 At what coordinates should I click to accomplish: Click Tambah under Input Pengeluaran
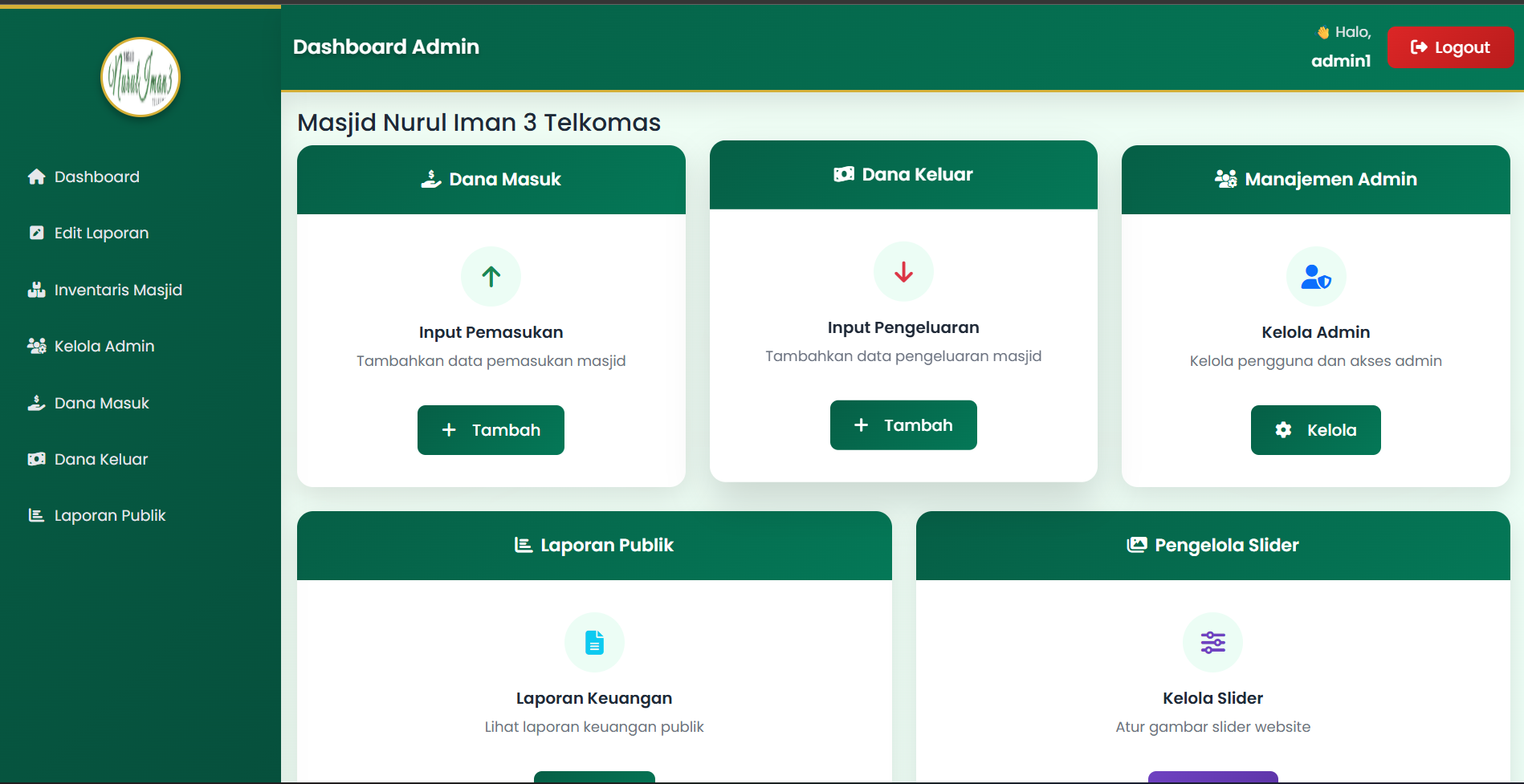coord(903,425)
